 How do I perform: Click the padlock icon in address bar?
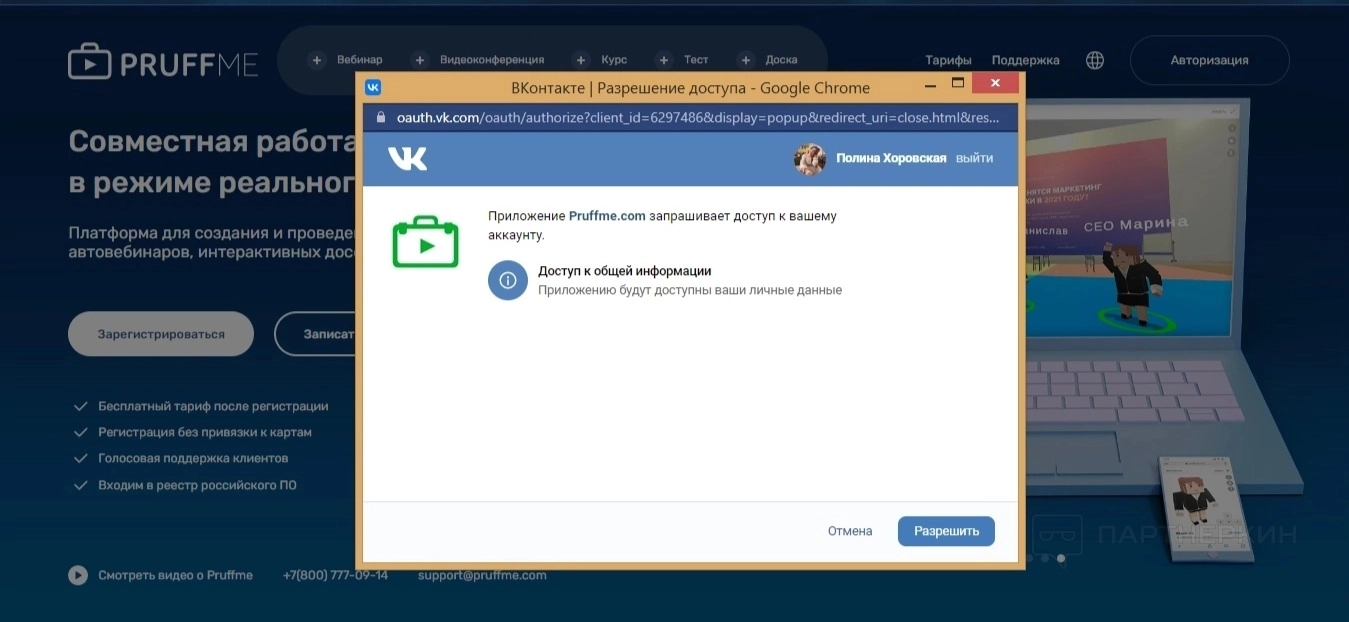(x=380, y=118)
